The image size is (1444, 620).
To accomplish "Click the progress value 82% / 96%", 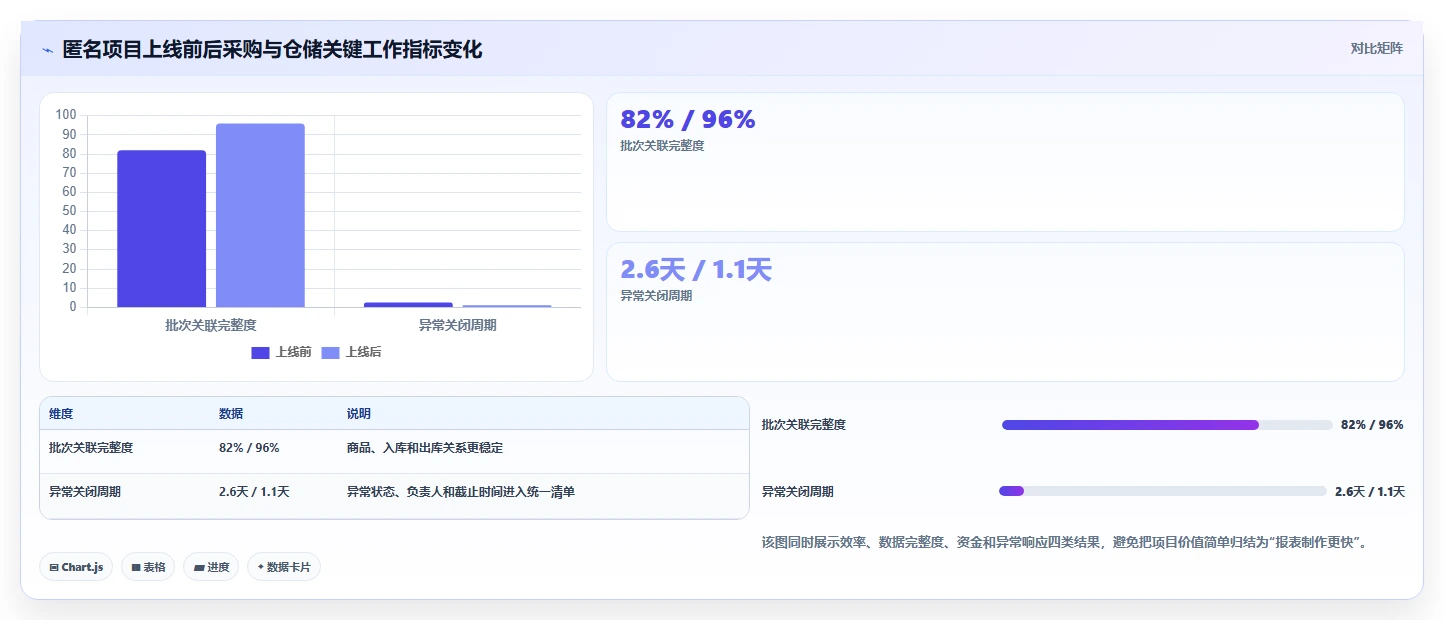I will [x=1372, y=425].
